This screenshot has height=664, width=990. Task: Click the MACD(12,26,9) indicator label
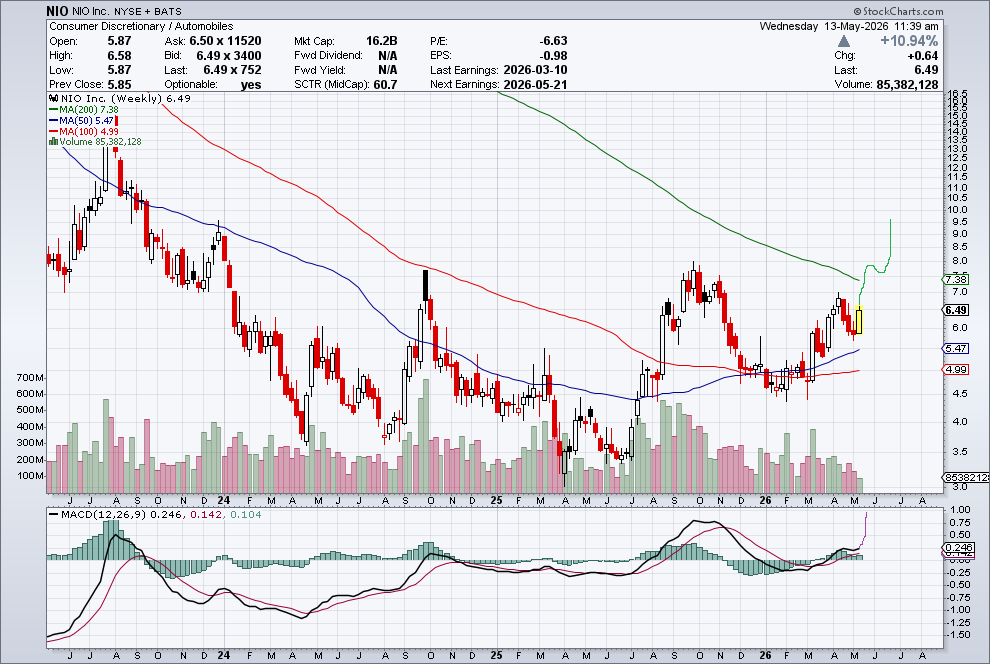tap(104, 514)
